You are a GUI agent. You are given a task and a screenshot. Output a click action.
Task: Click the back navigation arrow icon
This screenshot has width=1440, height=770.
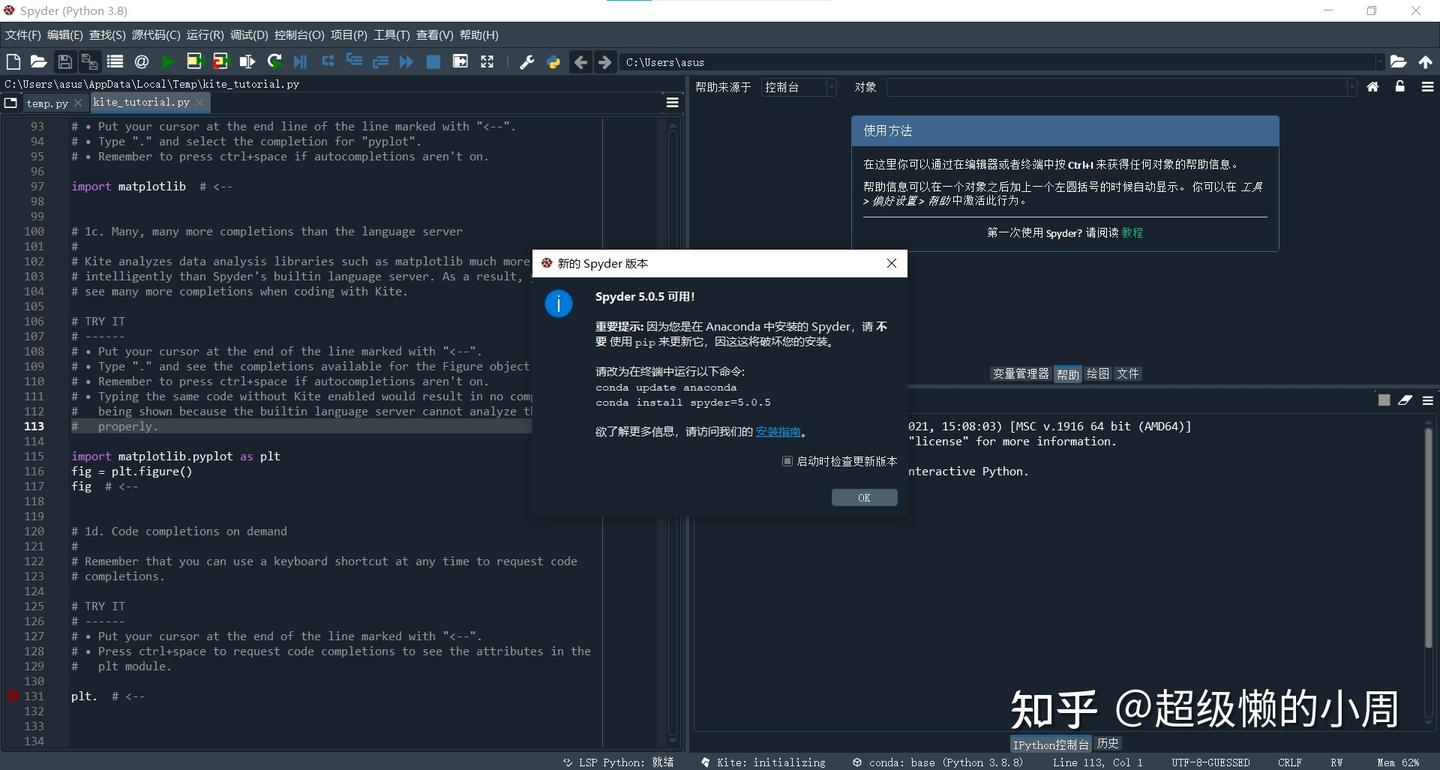(580, 62)
